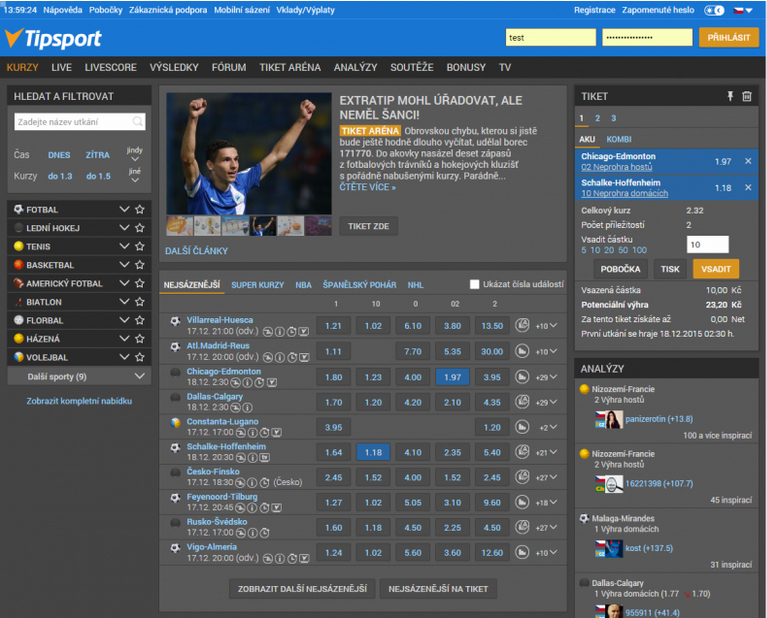This screenshot has width=767, height=618.
Task: Enable 'Ukázat čísla událostí' checkbox
Action: coord(474,284)
